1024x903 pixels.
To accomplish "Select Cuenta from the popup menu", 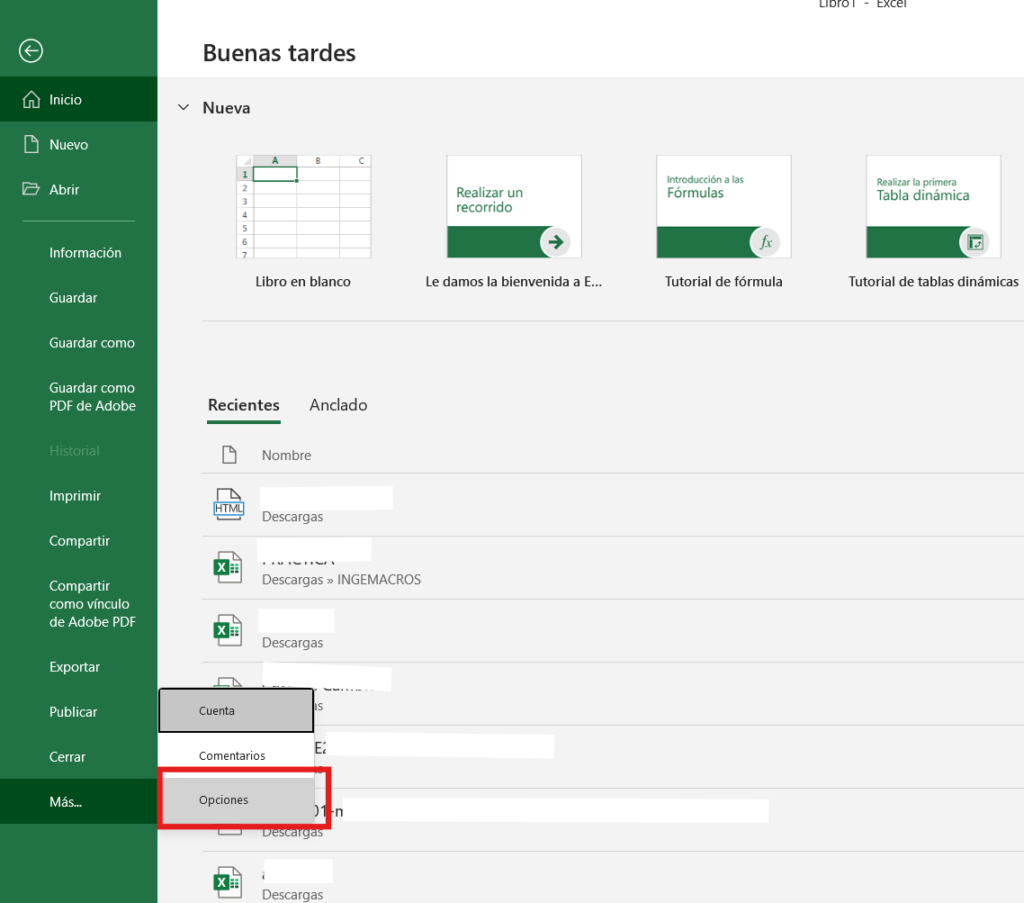I will tap(236, 710).
